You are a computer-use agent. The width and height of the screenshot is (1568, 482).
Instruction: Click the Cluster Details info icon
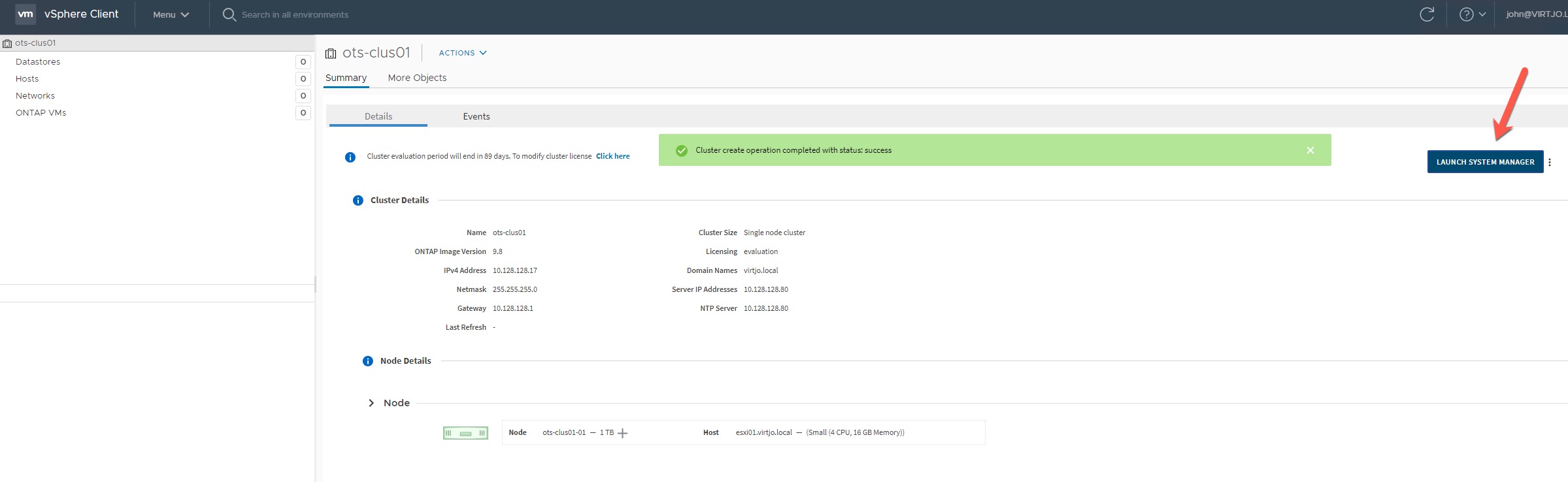358,201
